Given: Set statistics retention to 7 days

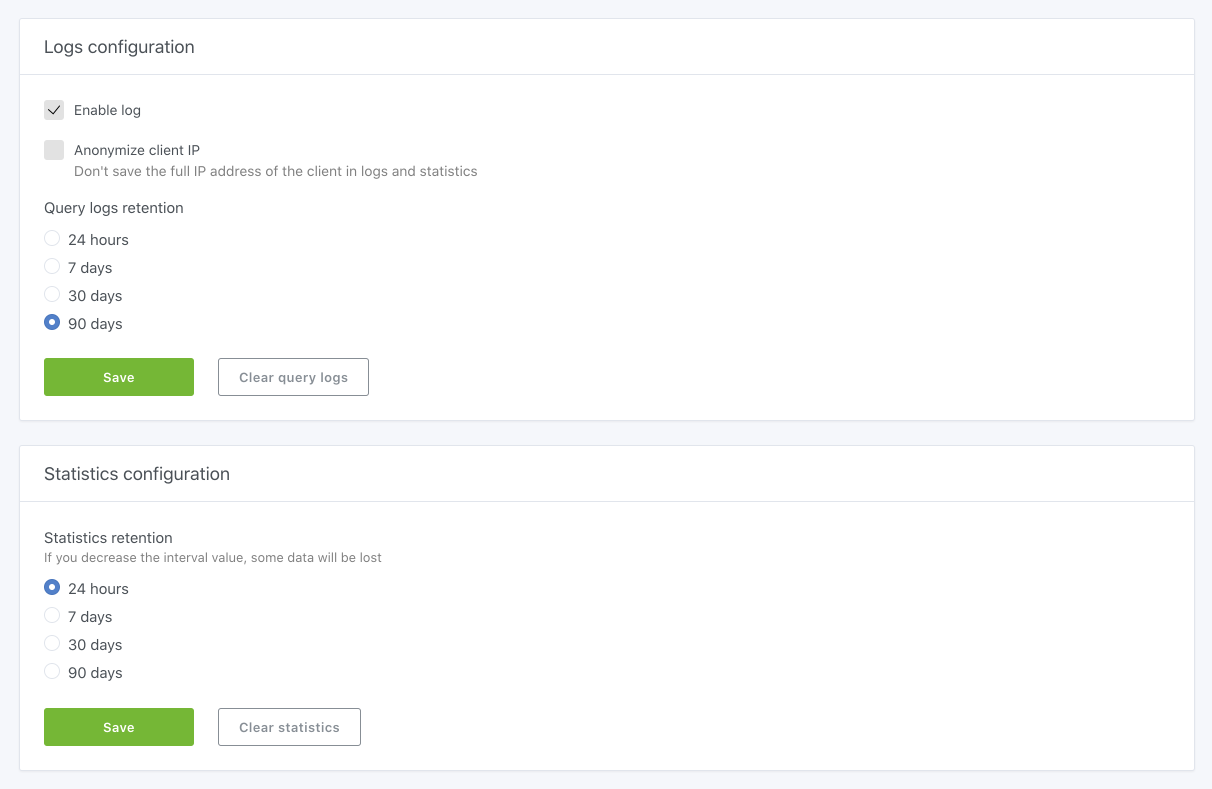Looking at the screenshot, I should click(x=53, y=616).
